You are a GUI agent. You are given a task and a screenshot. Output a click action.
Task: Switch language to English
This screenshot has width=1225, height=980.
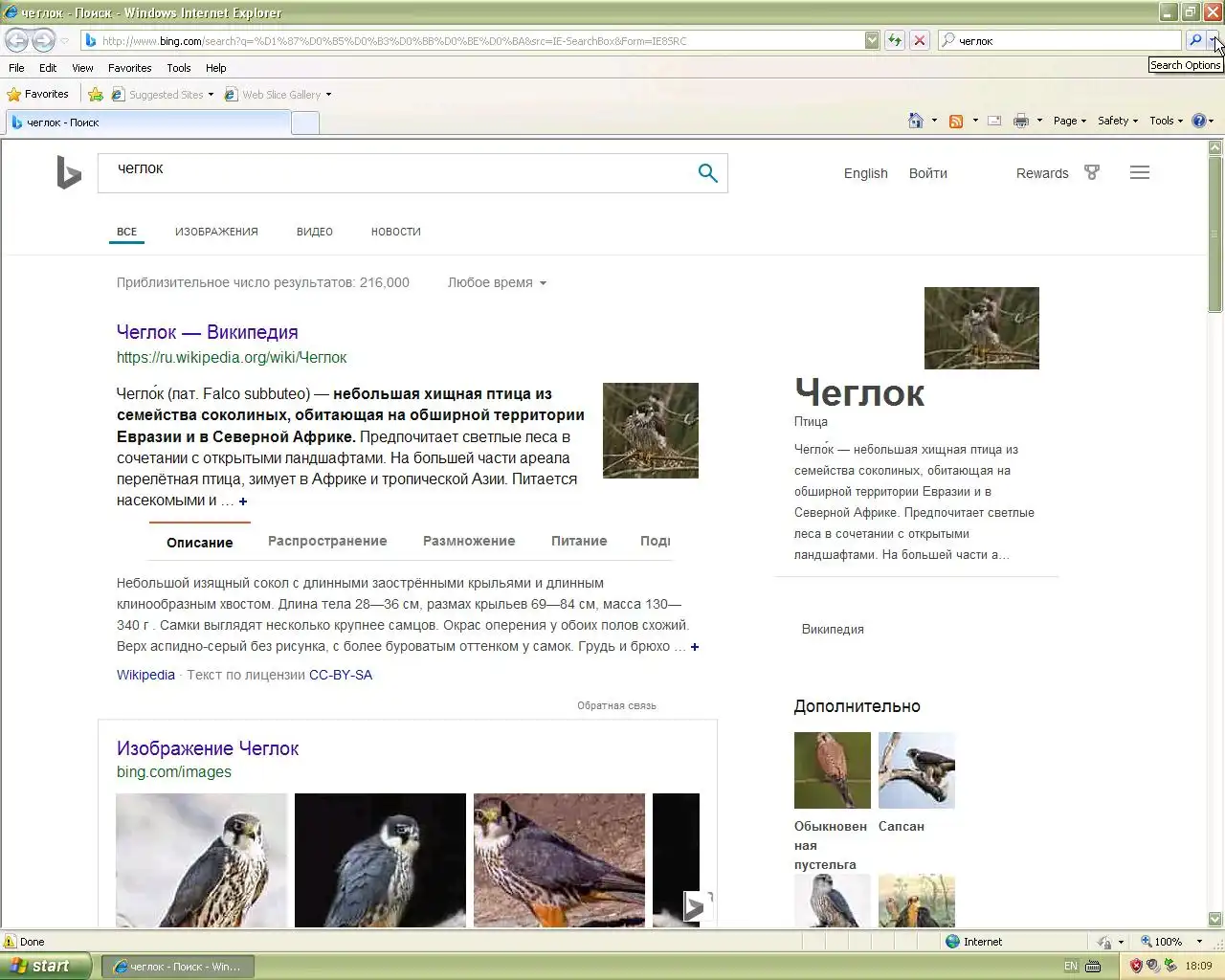click(865, 173)
